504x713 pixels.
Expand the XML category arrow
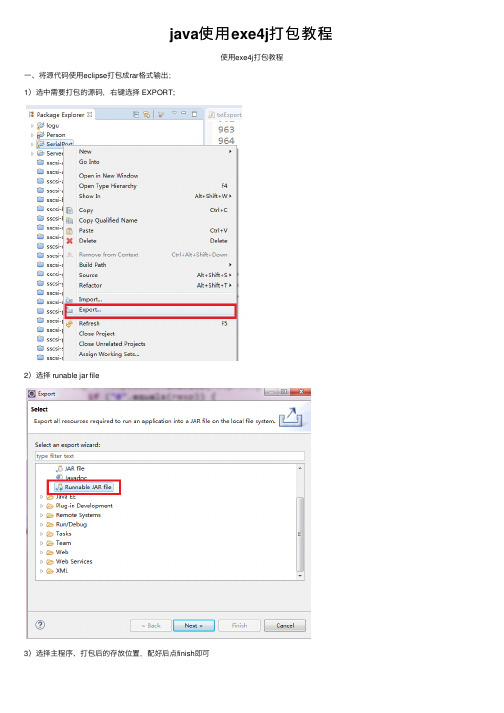point(41,571)
